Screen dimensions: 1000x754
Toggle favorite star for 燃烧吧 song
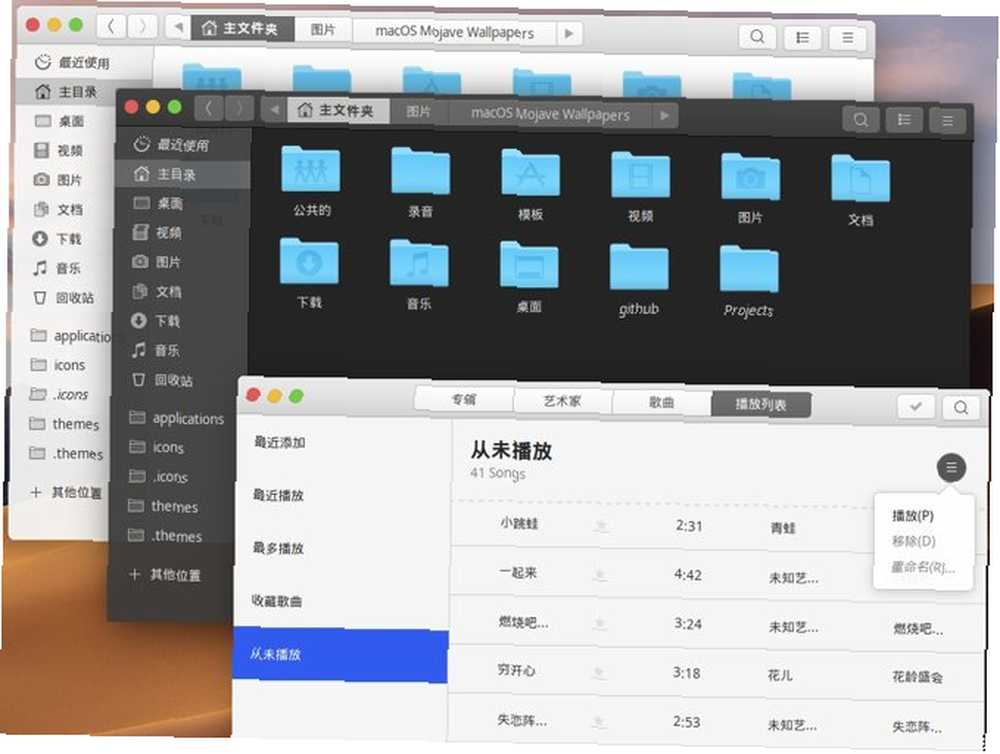599,624
